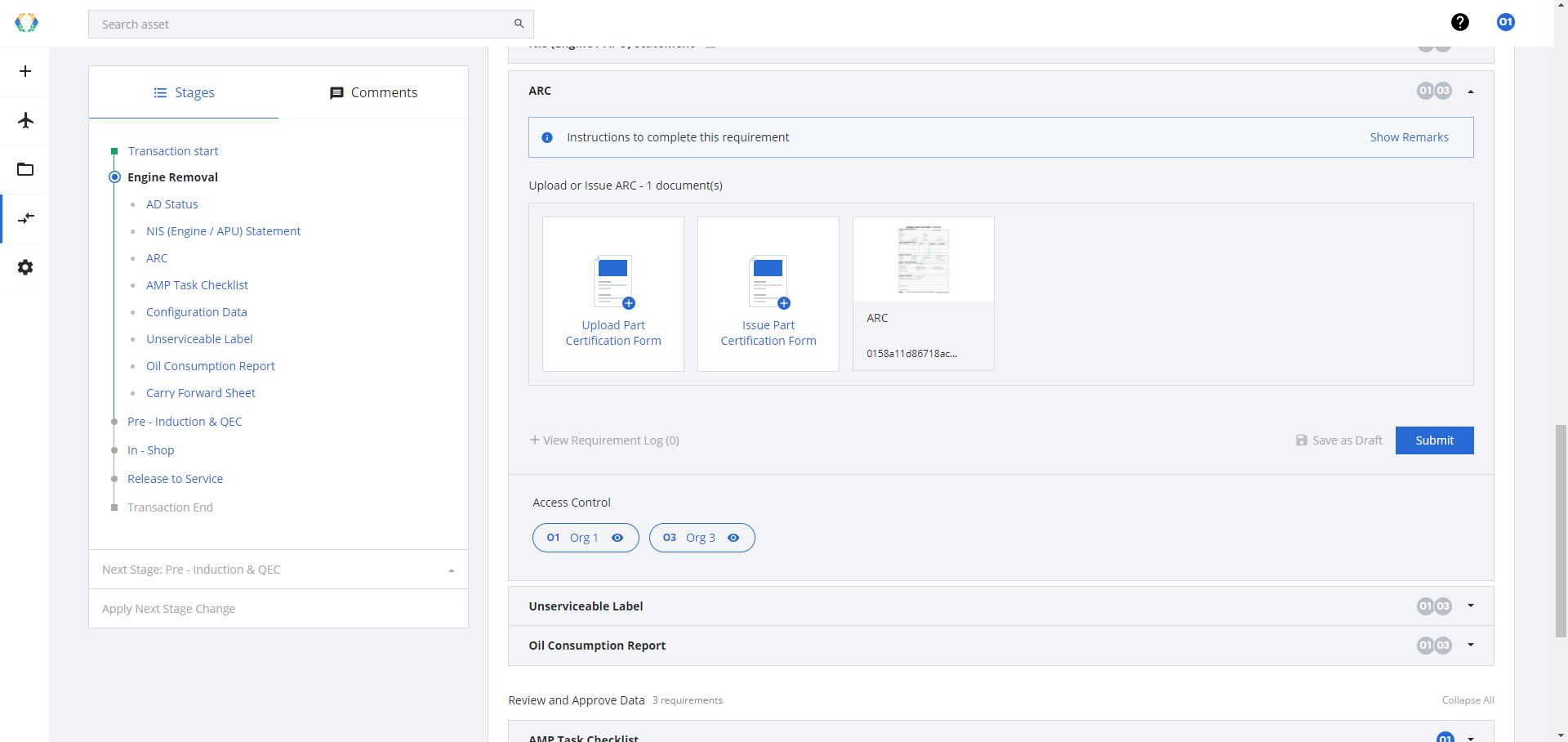Open AD Status requirement
The height and width of the screenshot is (742, 1568).
(172, 204)
